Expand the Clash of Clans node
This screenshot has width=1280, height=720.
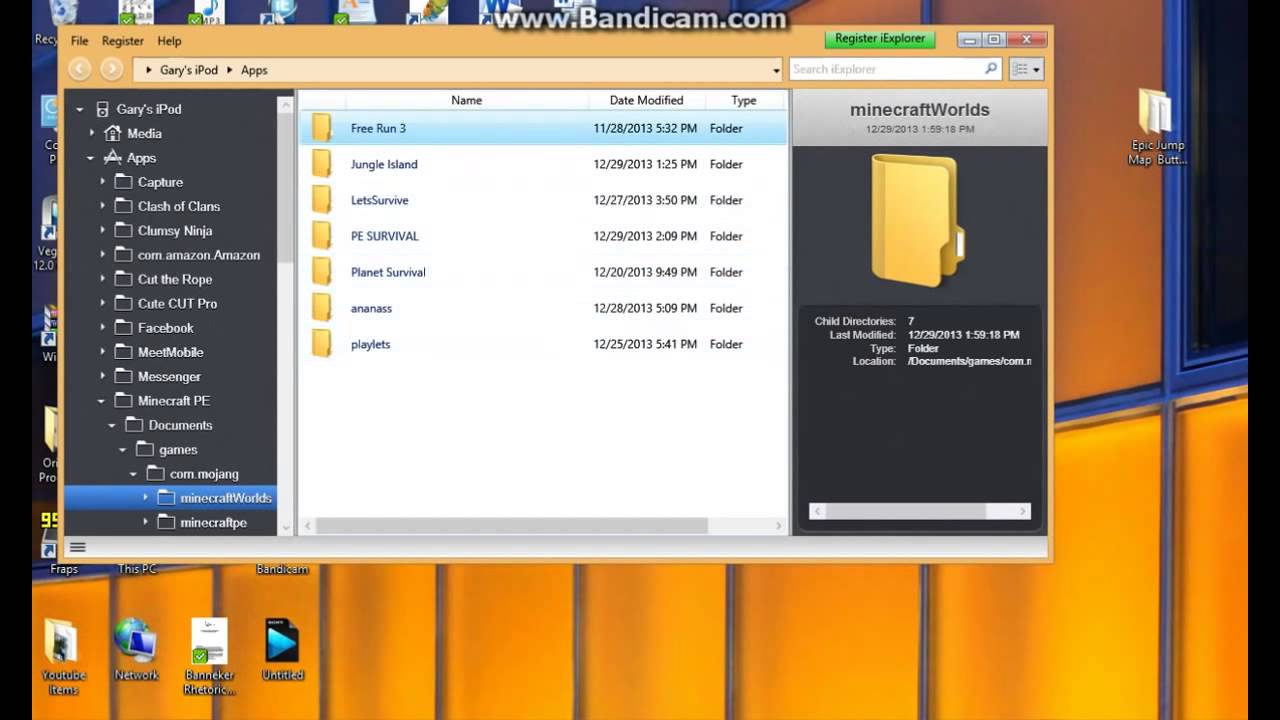point(102,206)
